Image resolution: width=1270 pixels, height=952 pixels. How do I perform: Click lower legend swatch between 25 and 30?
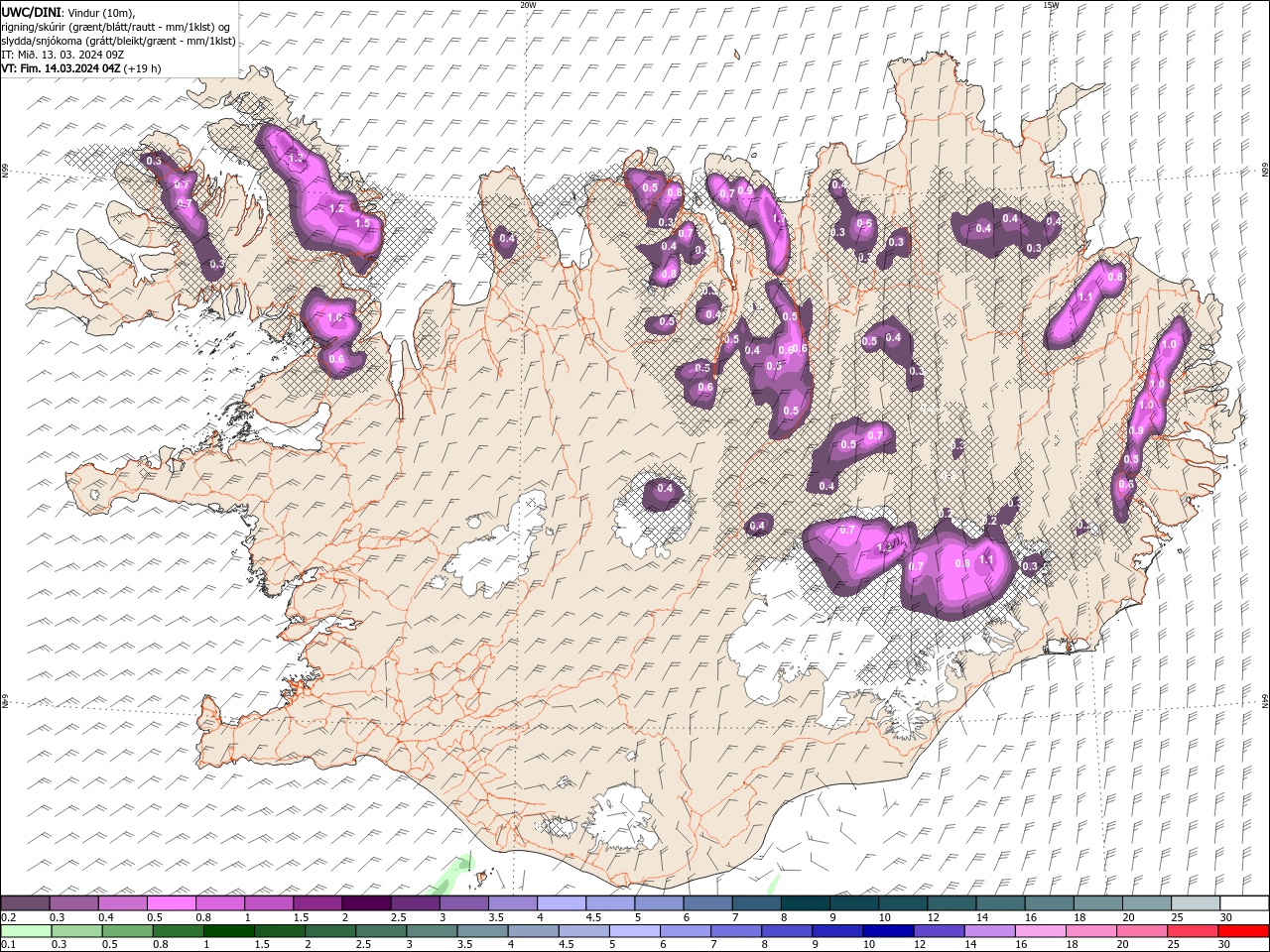(x=1192, y=931)
